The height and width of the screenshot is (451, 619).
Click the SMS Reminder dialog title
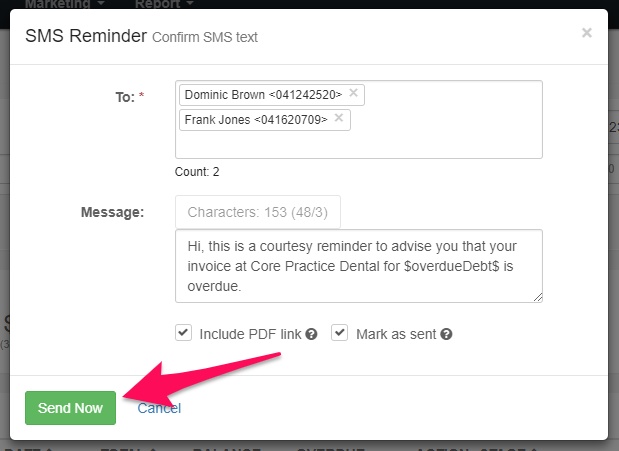point(86,36)
